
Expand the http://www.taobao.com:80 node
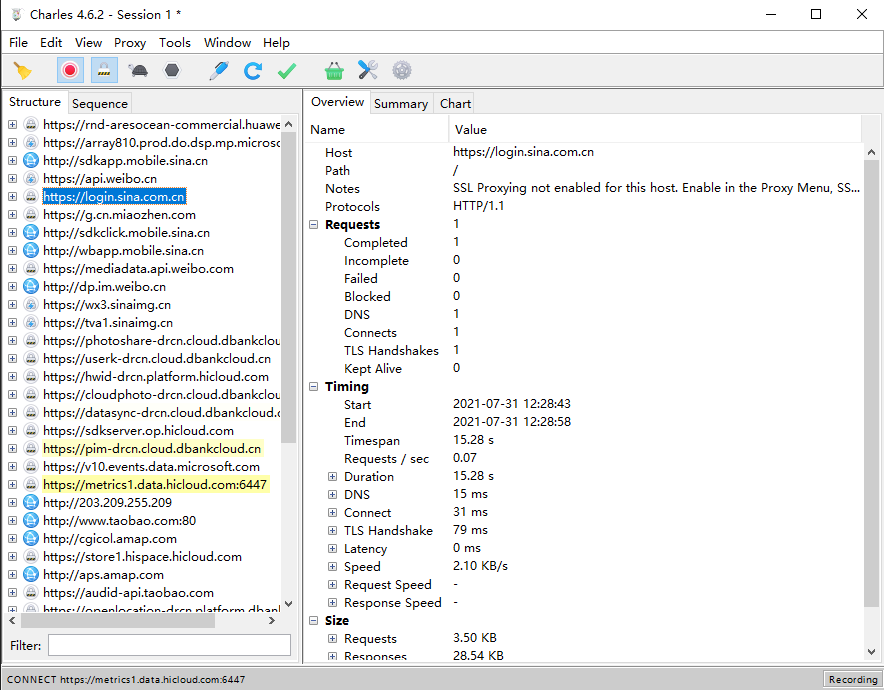pos(12,521)
